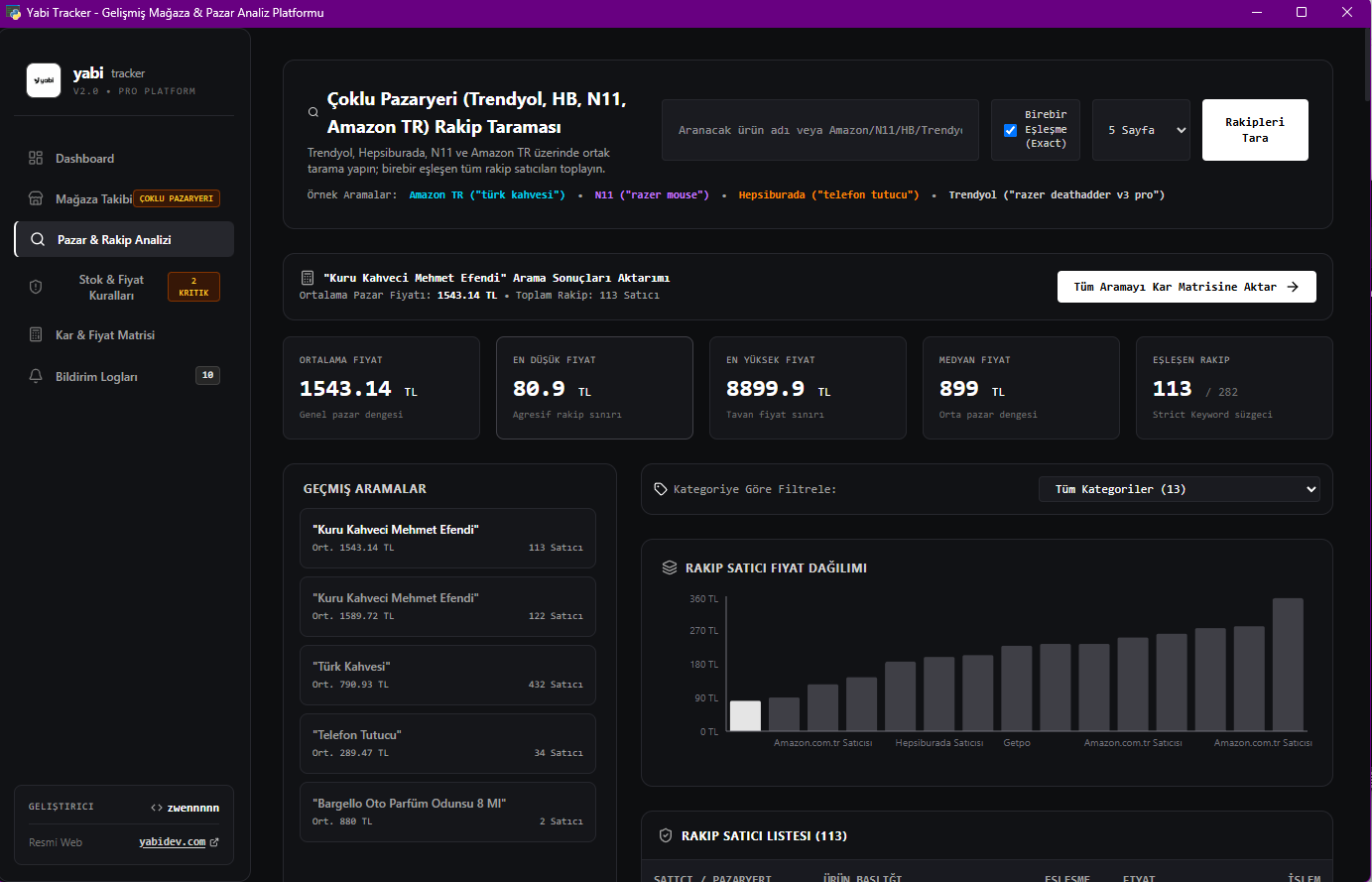
Task: Toggle the Birebir Eşleşme (Exact) checkbox
Action: coord(1010,130)
